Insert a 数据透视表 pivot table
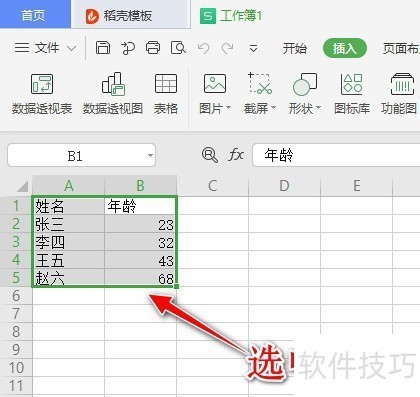420x397 pixels. pyautogui.click(x=42, y=94)
